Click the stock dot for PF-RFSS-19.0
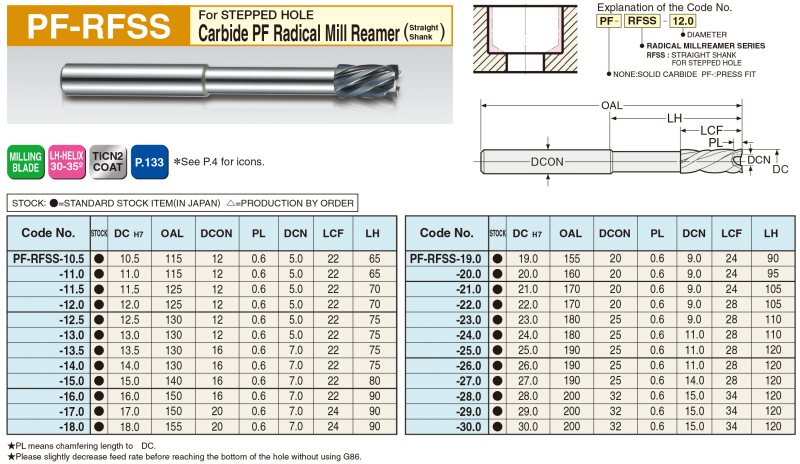The height and width of the screenshot is (464, 800). [497, 258]
